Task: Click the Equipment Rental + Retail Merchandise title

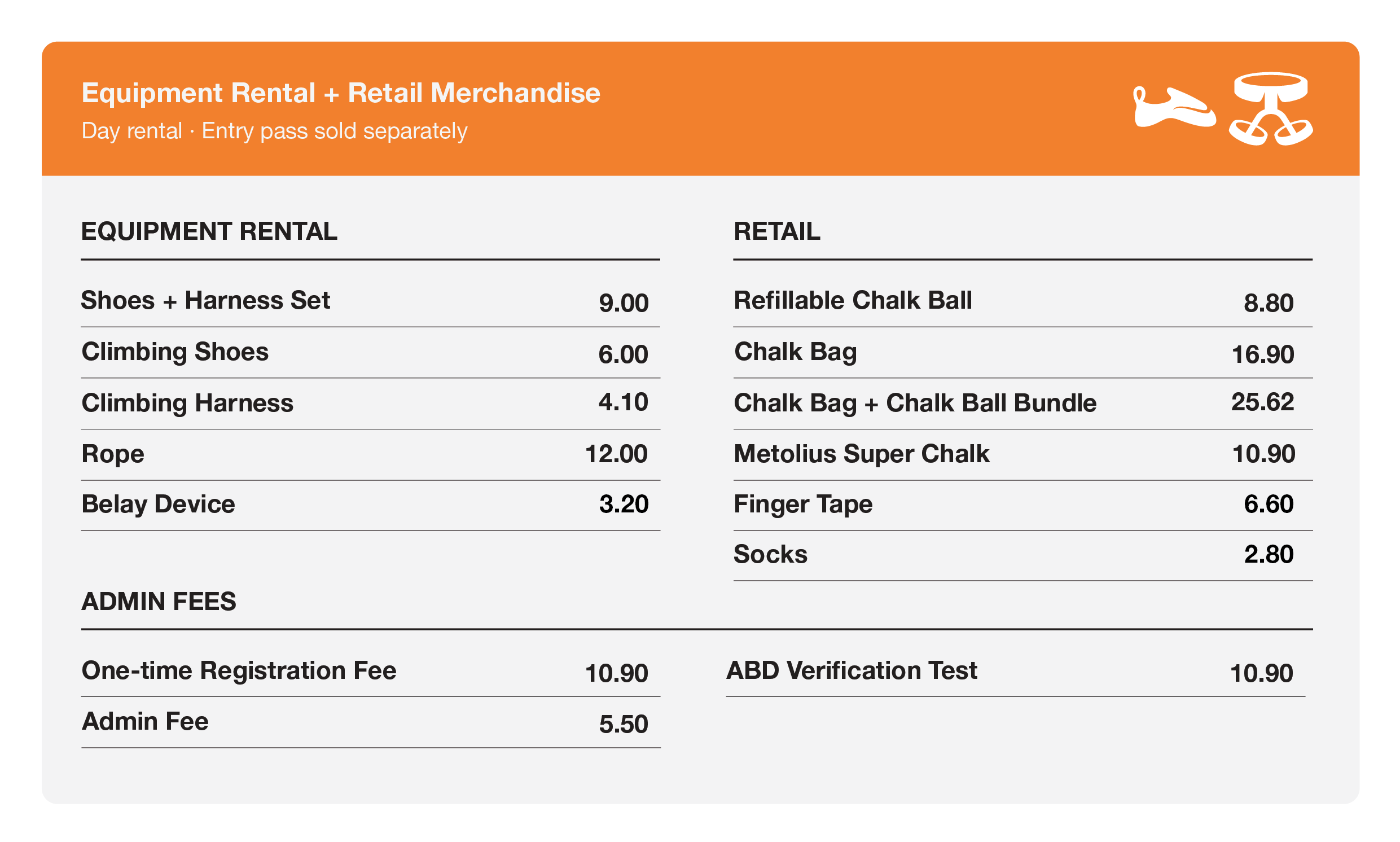Action: coord(341,93)
